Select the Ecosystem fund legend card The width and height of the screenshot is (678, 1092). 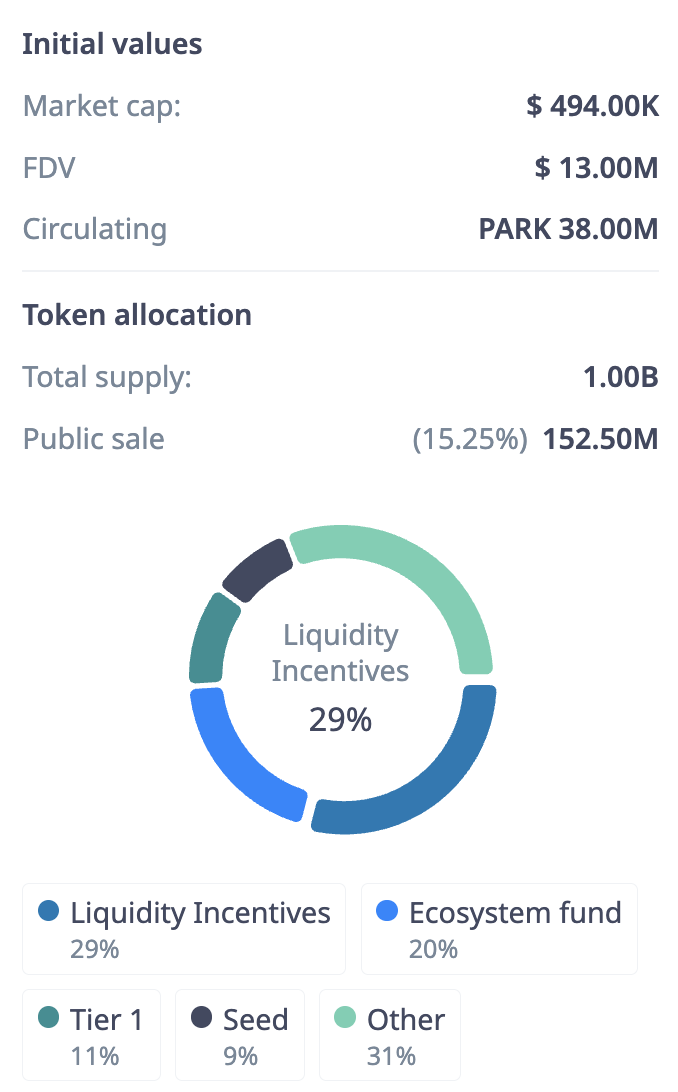[x=499, y=929]
